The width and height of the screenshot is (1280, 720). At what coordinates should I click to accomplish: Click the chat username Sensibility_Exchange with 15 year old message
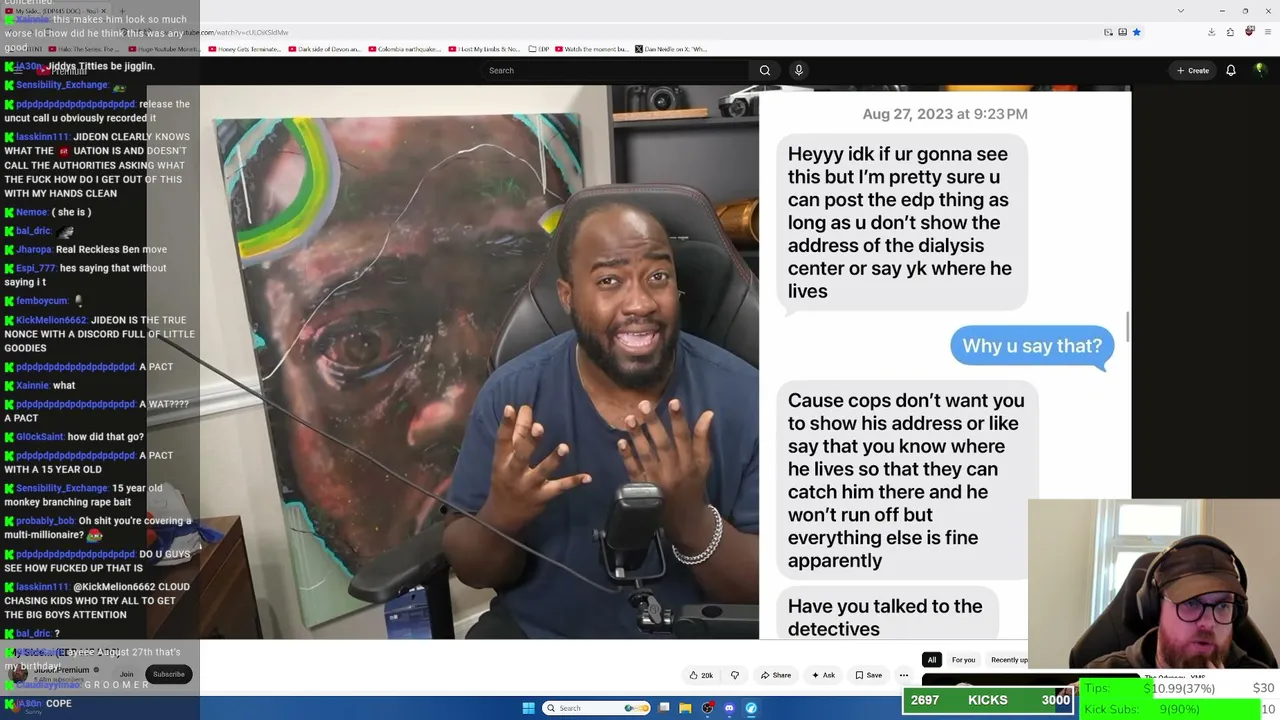61,488
